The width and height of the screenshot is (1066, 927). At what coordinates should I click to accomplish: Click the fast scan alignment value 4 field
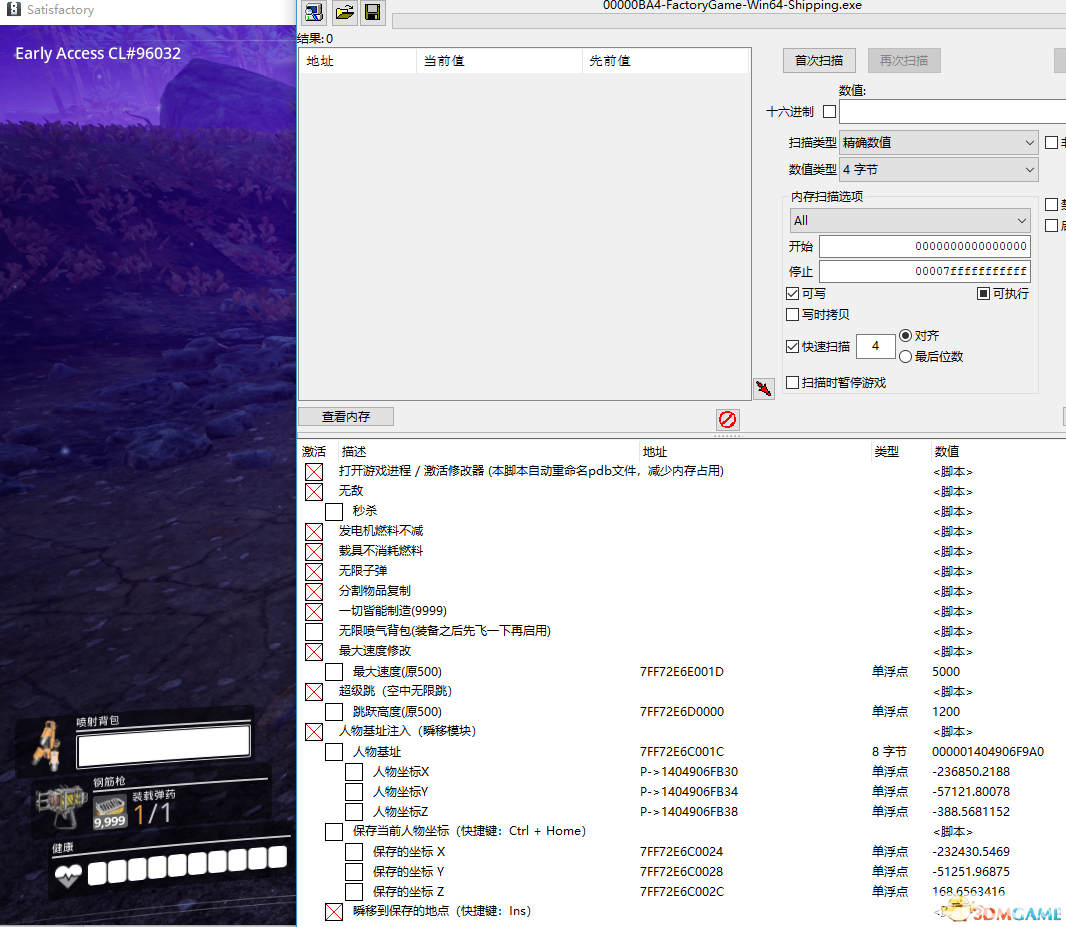tap(875, 347)
